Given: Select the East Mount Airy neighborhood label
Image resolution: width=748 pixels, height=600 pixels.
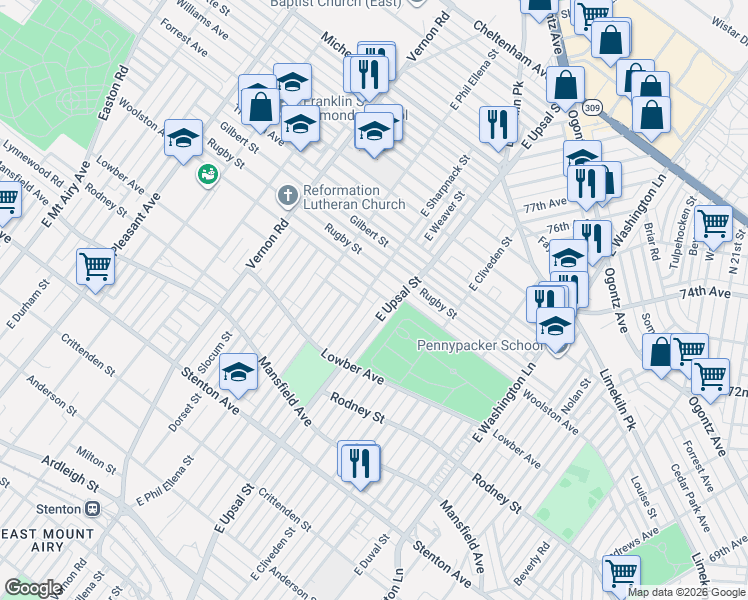Looking at the screenshot, I should pyautogui.click(x=47, y=540).
